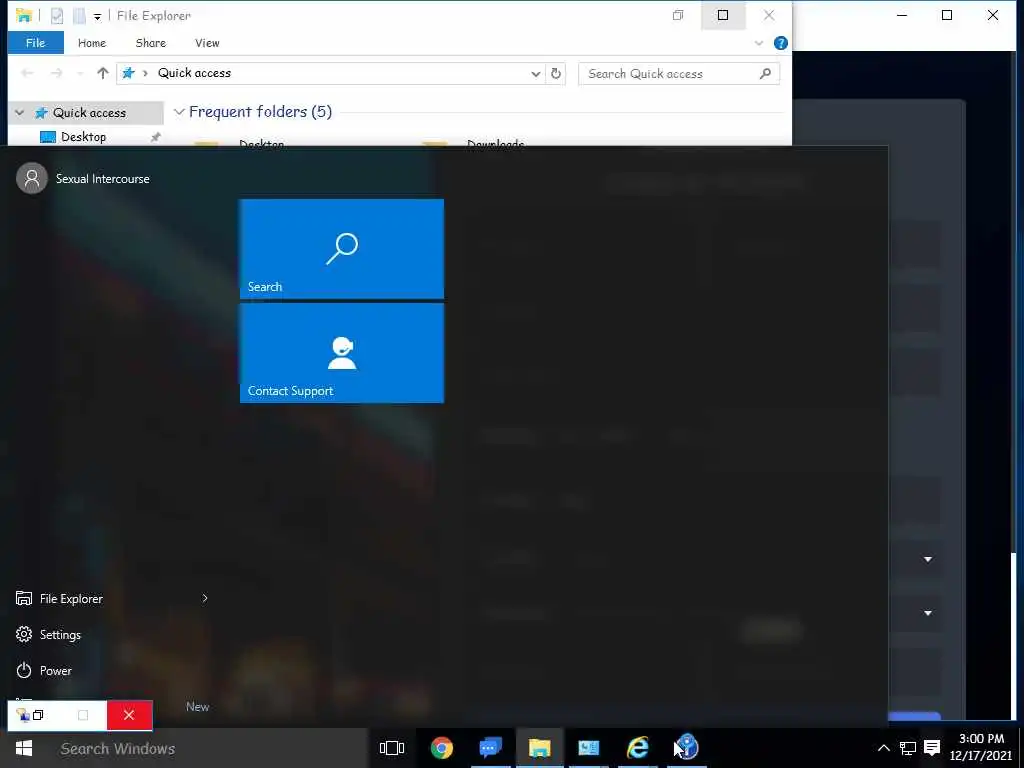Open the first dropdown arrow in background window
Image resolution: width=1024 pixels, height=768 pixels.
(x=927, y=559)
